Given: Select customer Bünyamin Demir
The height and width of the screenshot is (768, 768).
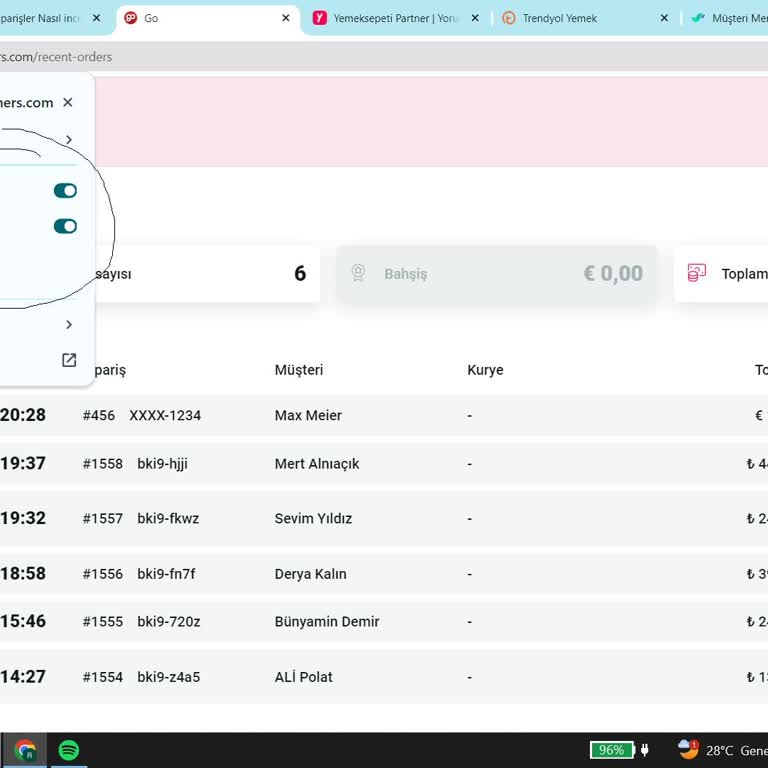Looking at the screenshot, I should 327,622.
